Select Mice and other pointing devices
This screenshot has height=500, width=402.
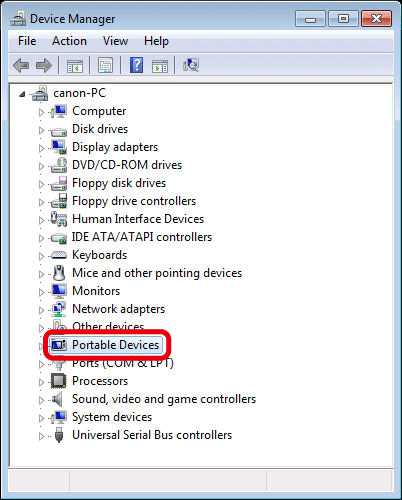pyautogui.click(x=157, y=273)
